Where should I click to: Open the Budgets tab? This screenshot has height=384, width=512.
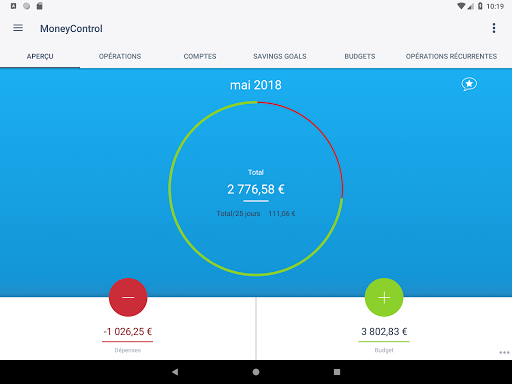click(x=360, y=56)
